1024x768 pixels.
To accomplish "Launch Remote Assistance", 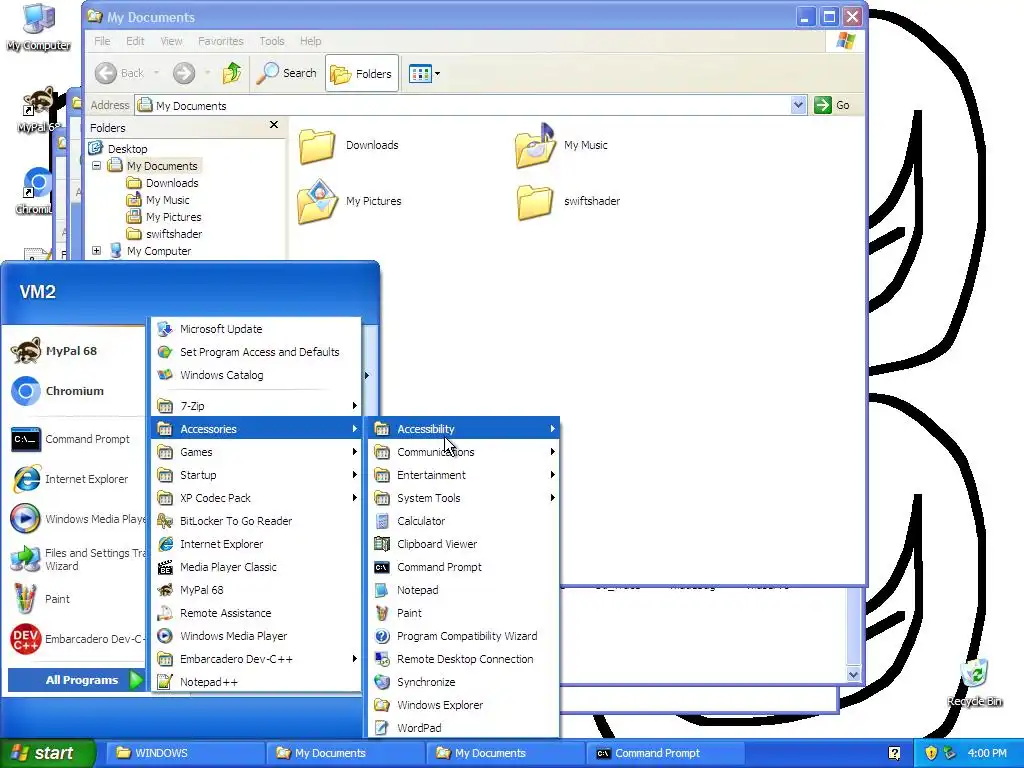I will click(x=256, y=613).
